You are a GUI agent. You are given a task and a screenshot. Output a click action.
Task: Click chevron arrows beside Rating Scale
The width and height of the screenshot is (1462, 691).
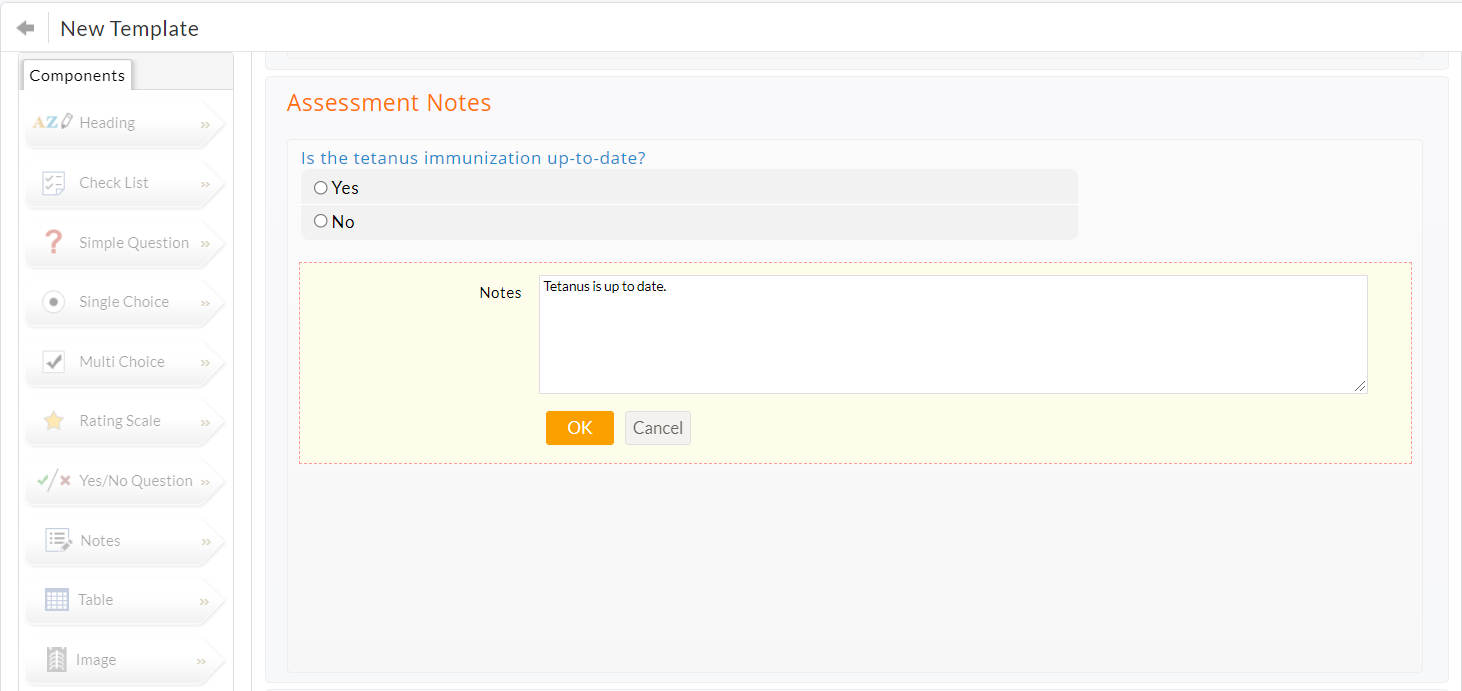click(x=205, y=423)
